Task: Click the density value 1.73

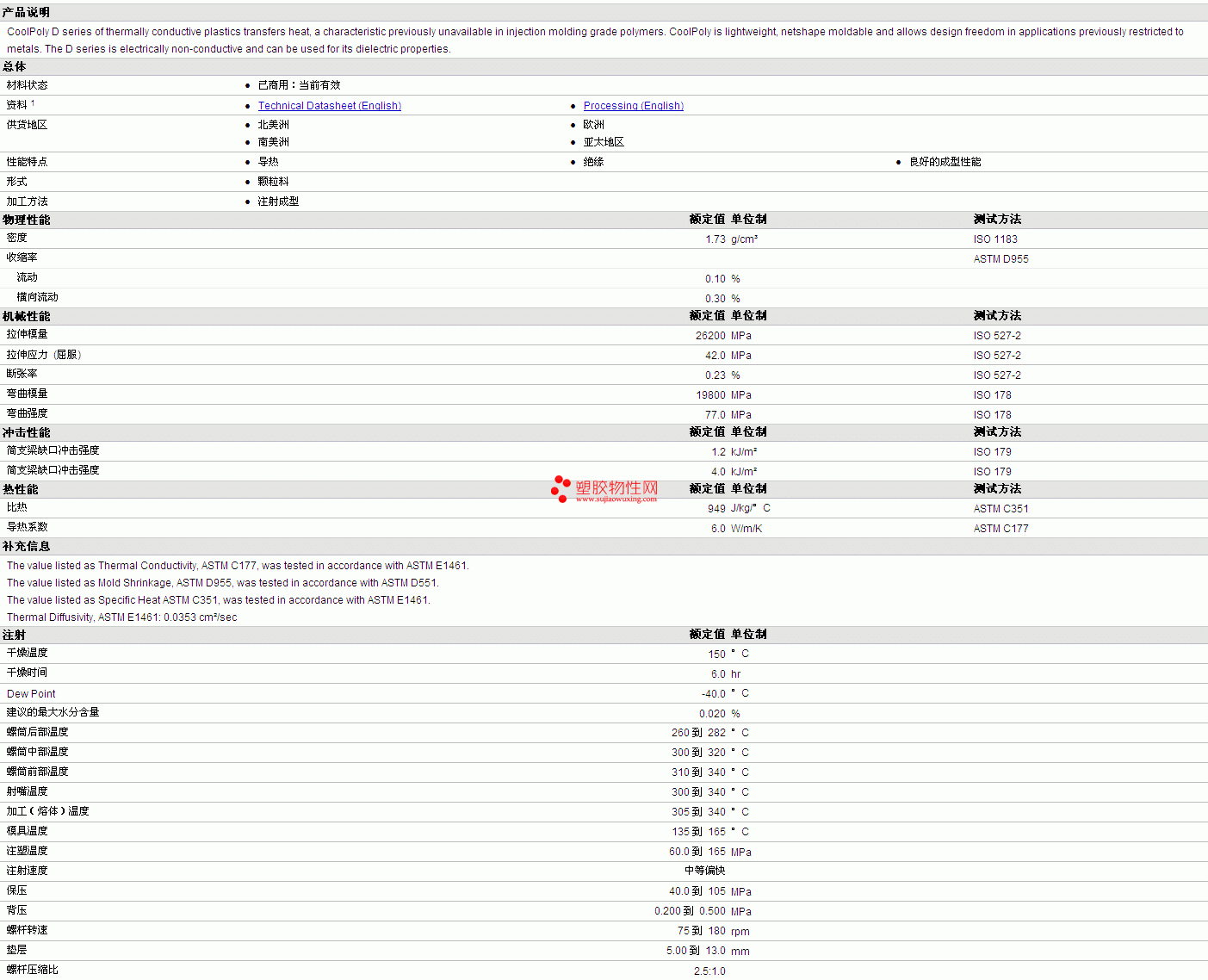Action: pos(716,239)
